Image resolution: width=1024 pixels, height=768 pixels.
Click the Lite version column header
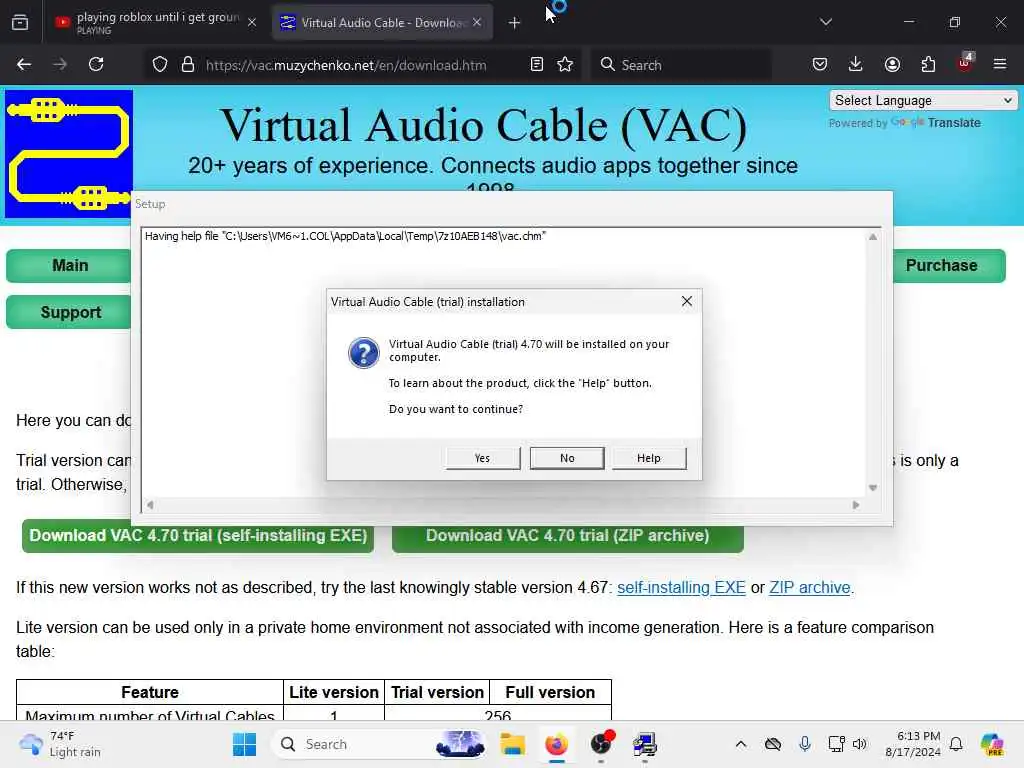click(334, 692)
